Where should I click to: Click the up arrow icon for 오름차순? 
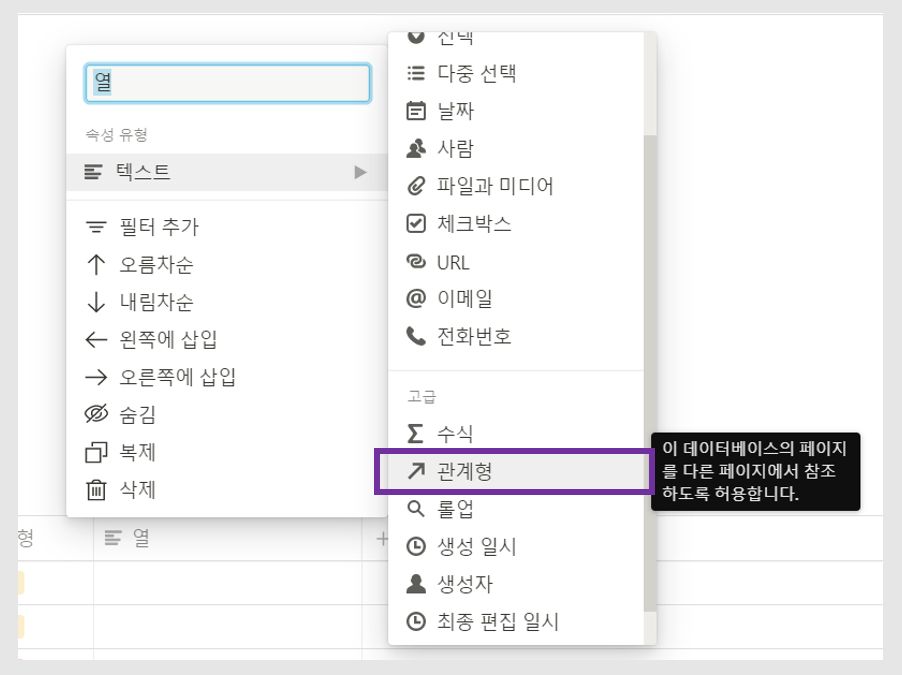click(96, 265)
